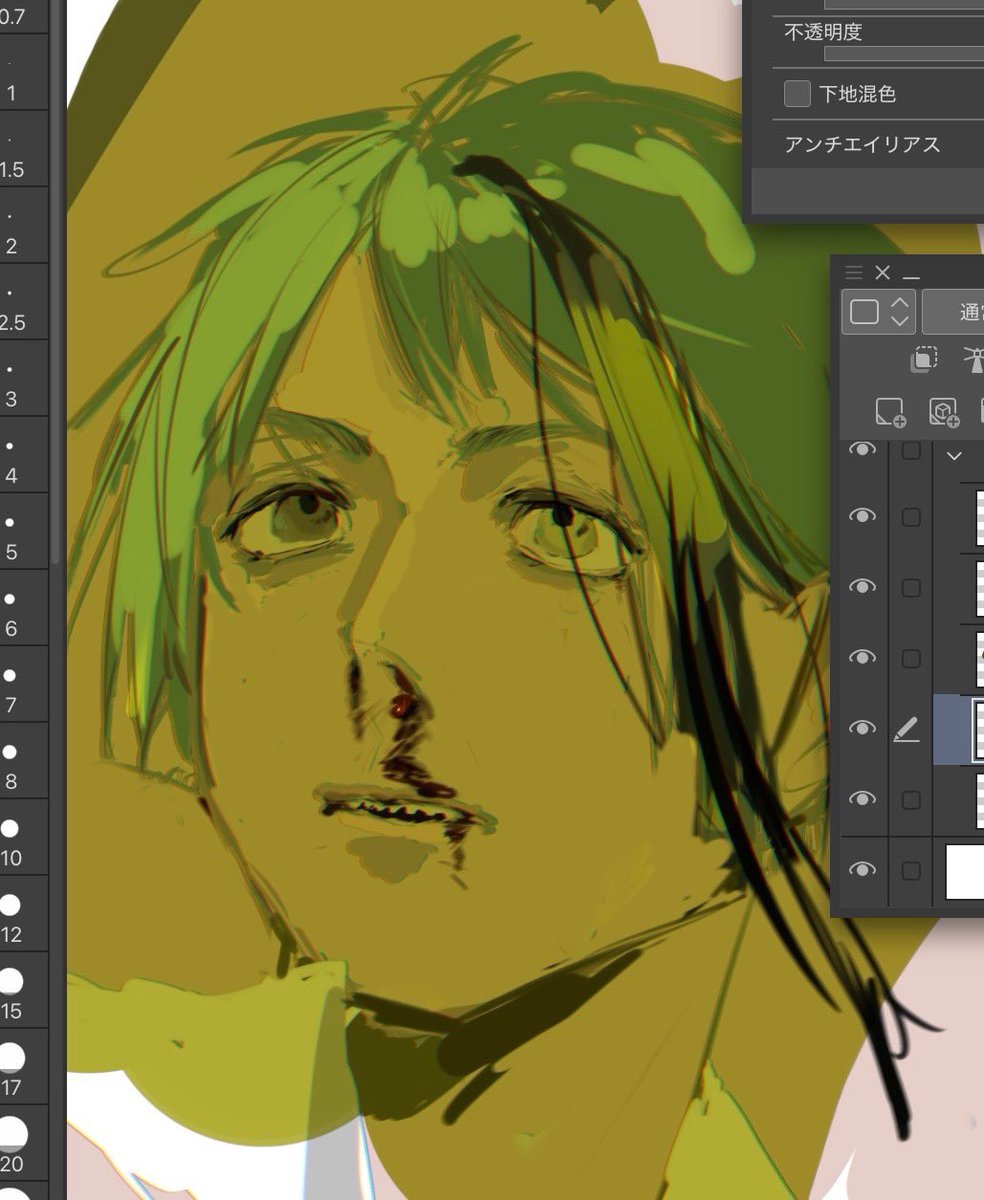This screenshot has width=984, height=1200.
Task: Click the アンチエイリアス label
Action: [x=862, y=145]
